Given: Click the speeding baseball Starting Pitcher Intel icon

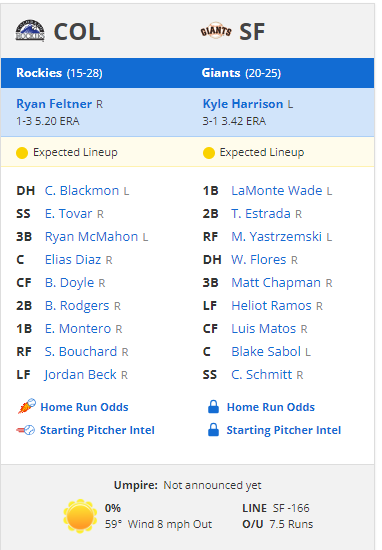Looking at the screenshot, I should (x=26, y=430).
